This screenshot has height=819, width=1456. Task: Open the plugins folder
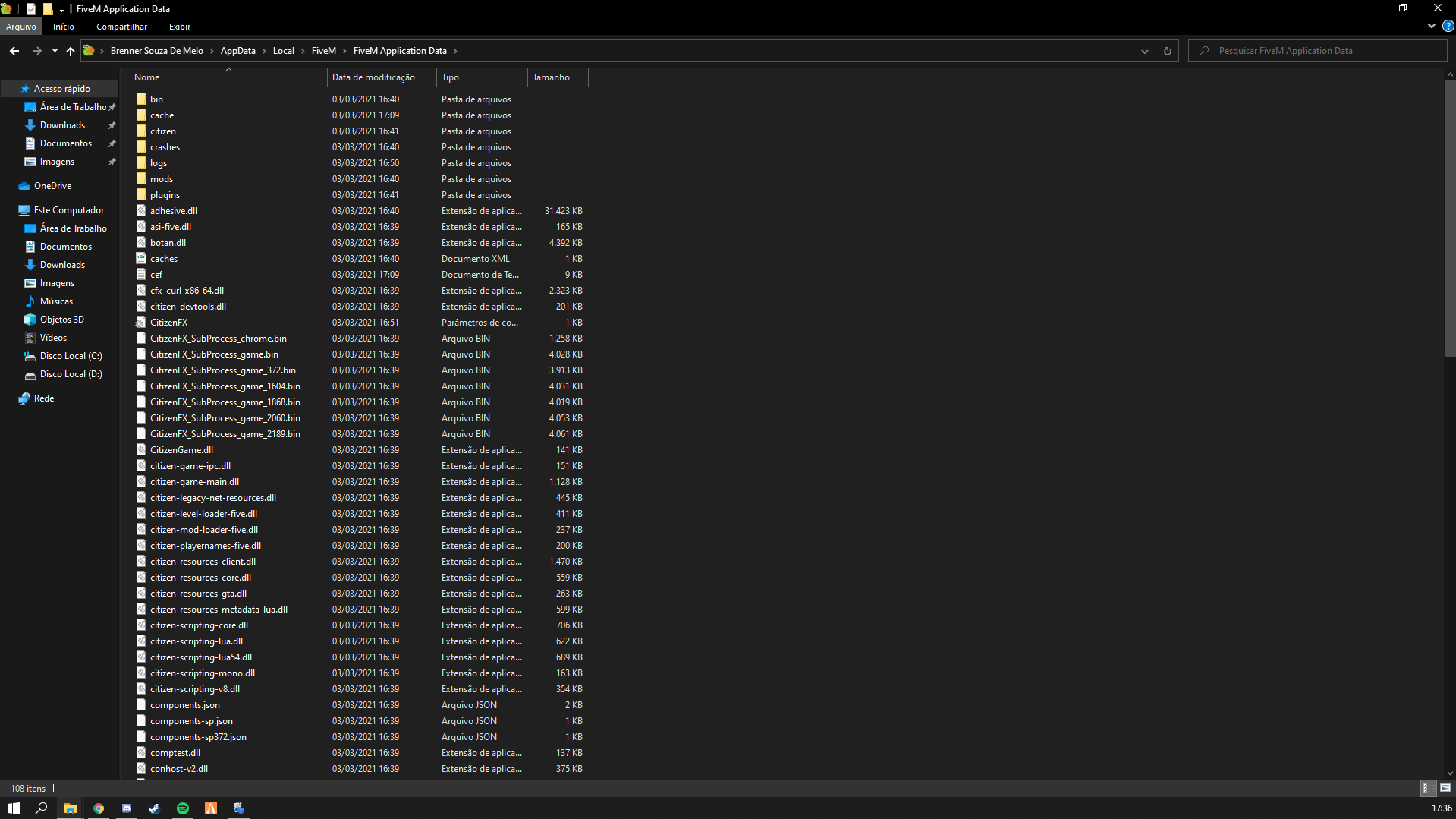pyautogui.click(x=165, y=195)
